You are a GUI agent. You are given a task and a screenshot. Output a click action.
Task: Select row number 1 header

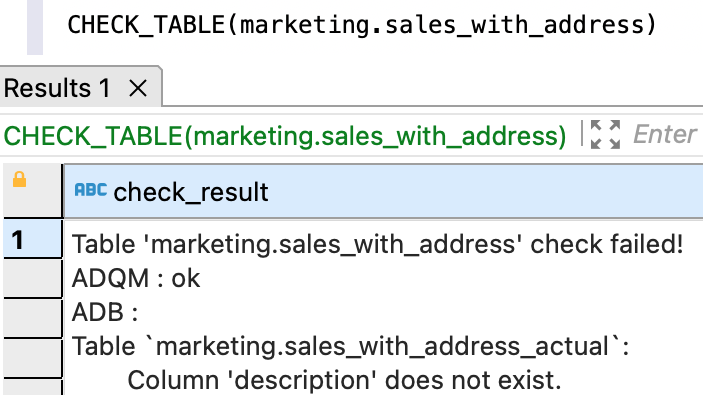coord(32,239)
